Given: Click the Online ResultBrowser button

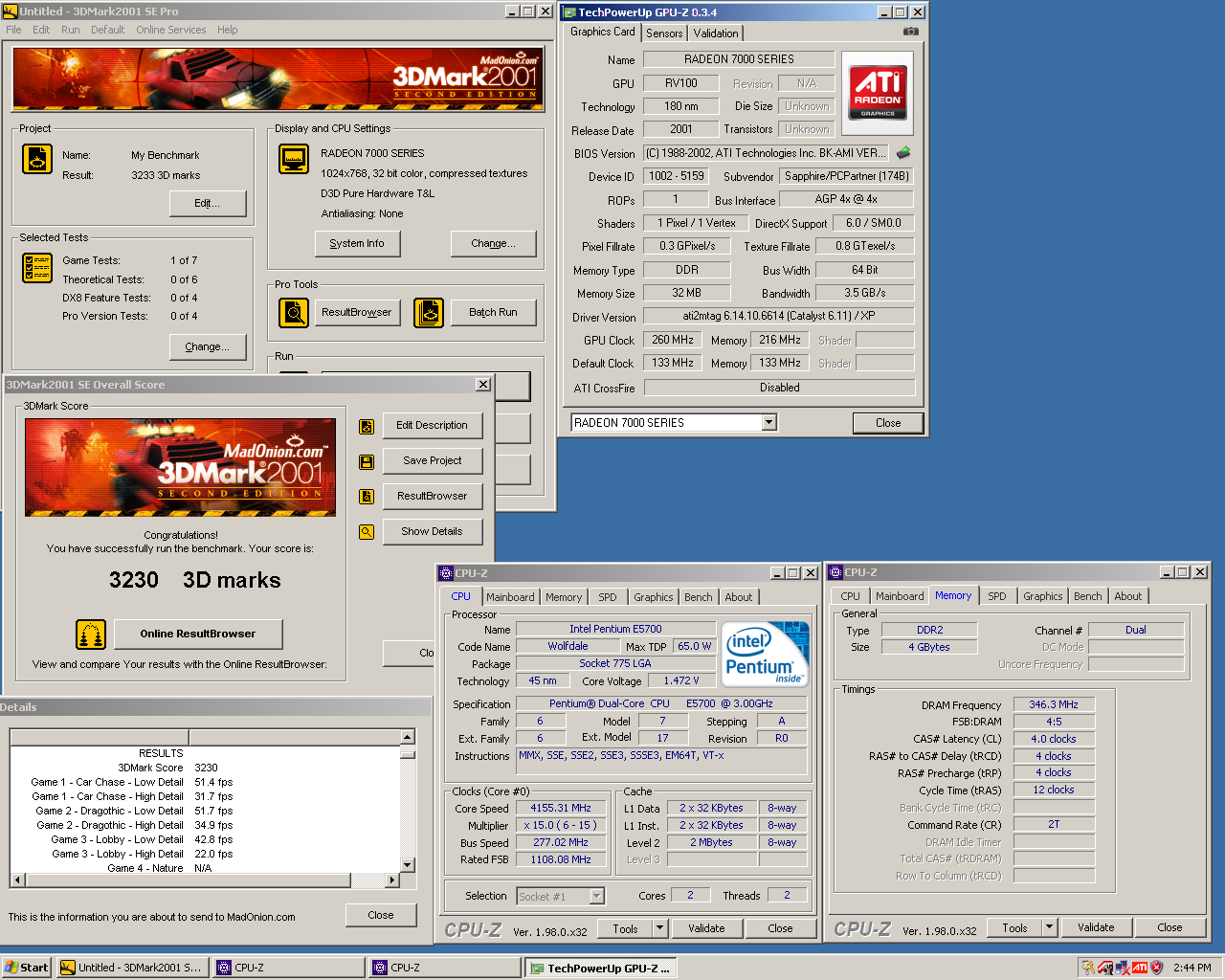Looking at the screenshot, I should click(x=198, y=634).
